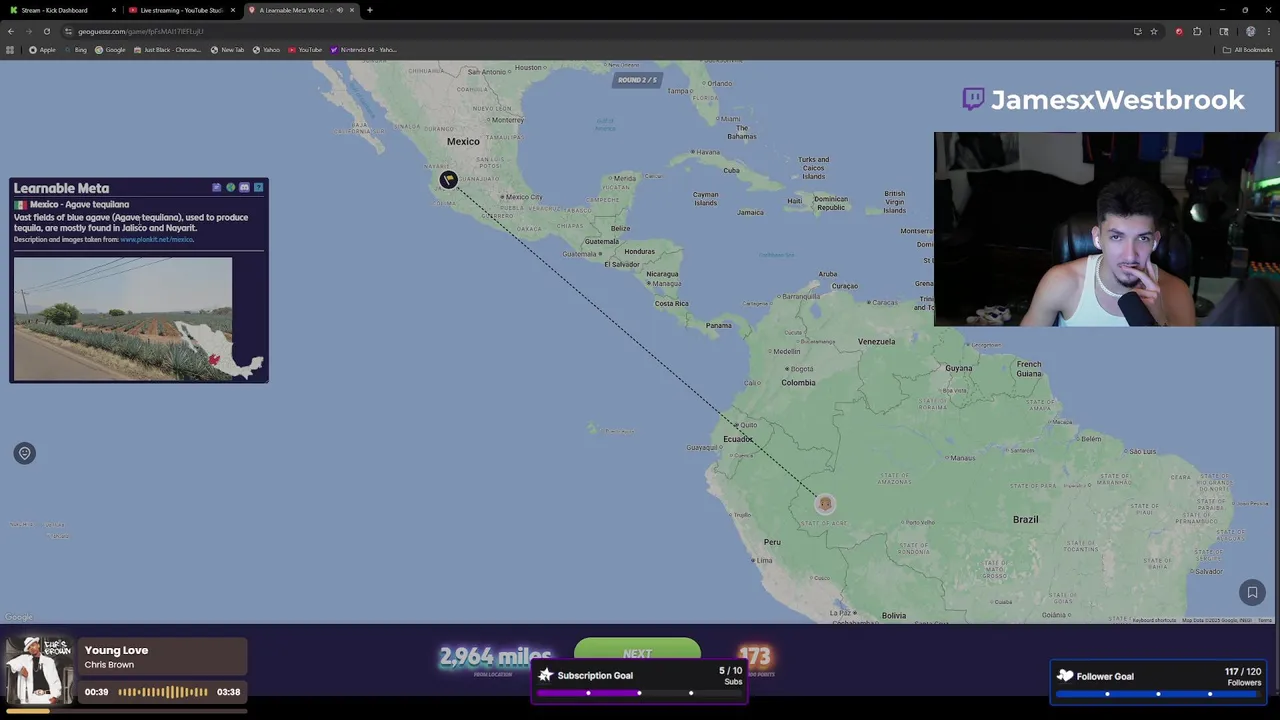The image size is (1280, 720).
Task: Click the Follower Goal progress bar
Action: pos(1158,694)
